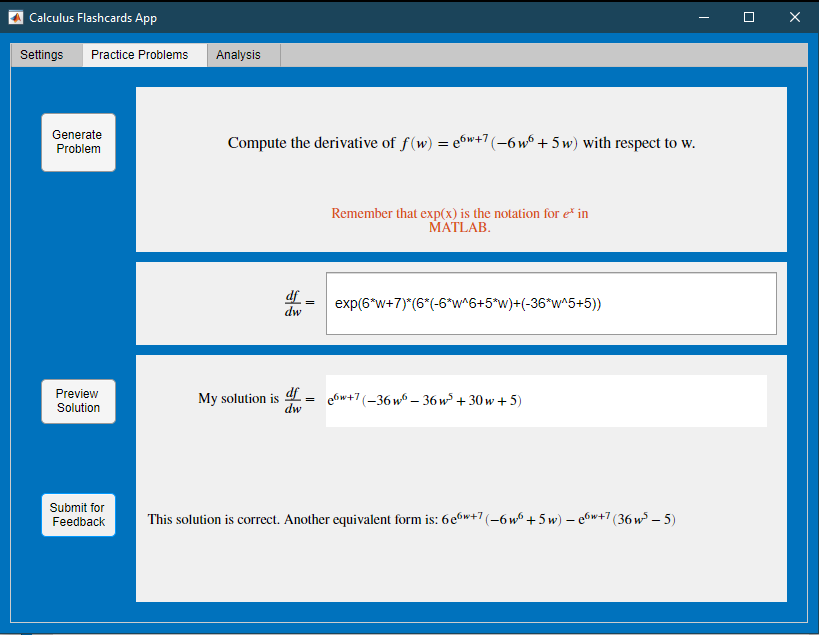Click the Preview Solution button
This screenshot has height=635, width=819.
point(78,401)
